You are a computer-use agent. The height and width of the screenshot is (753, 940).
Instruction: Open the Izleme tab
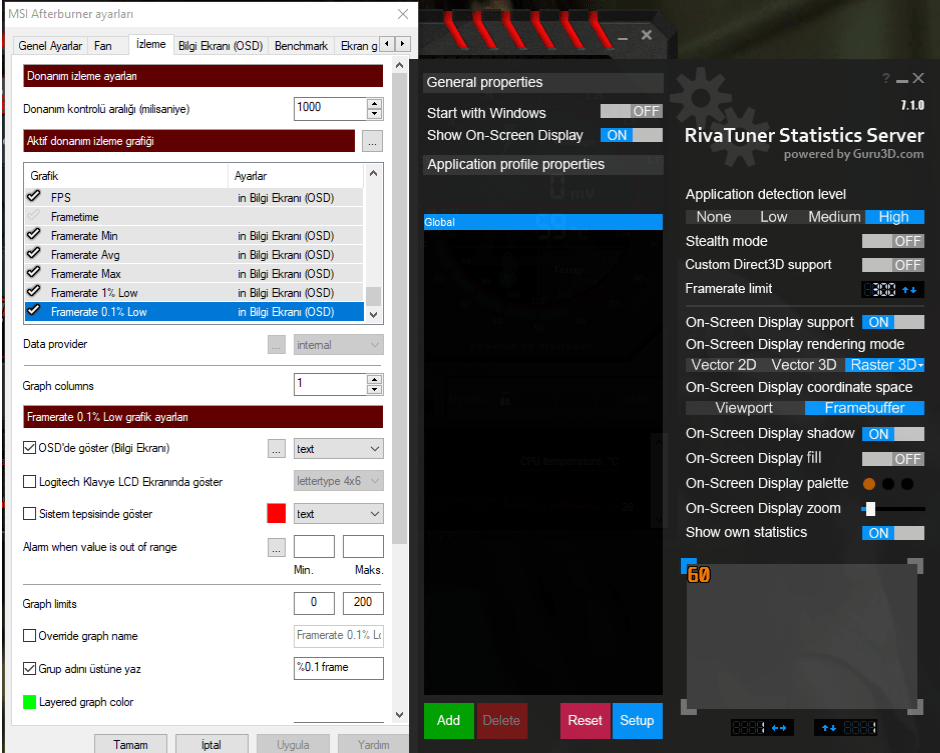coord(150,44)
